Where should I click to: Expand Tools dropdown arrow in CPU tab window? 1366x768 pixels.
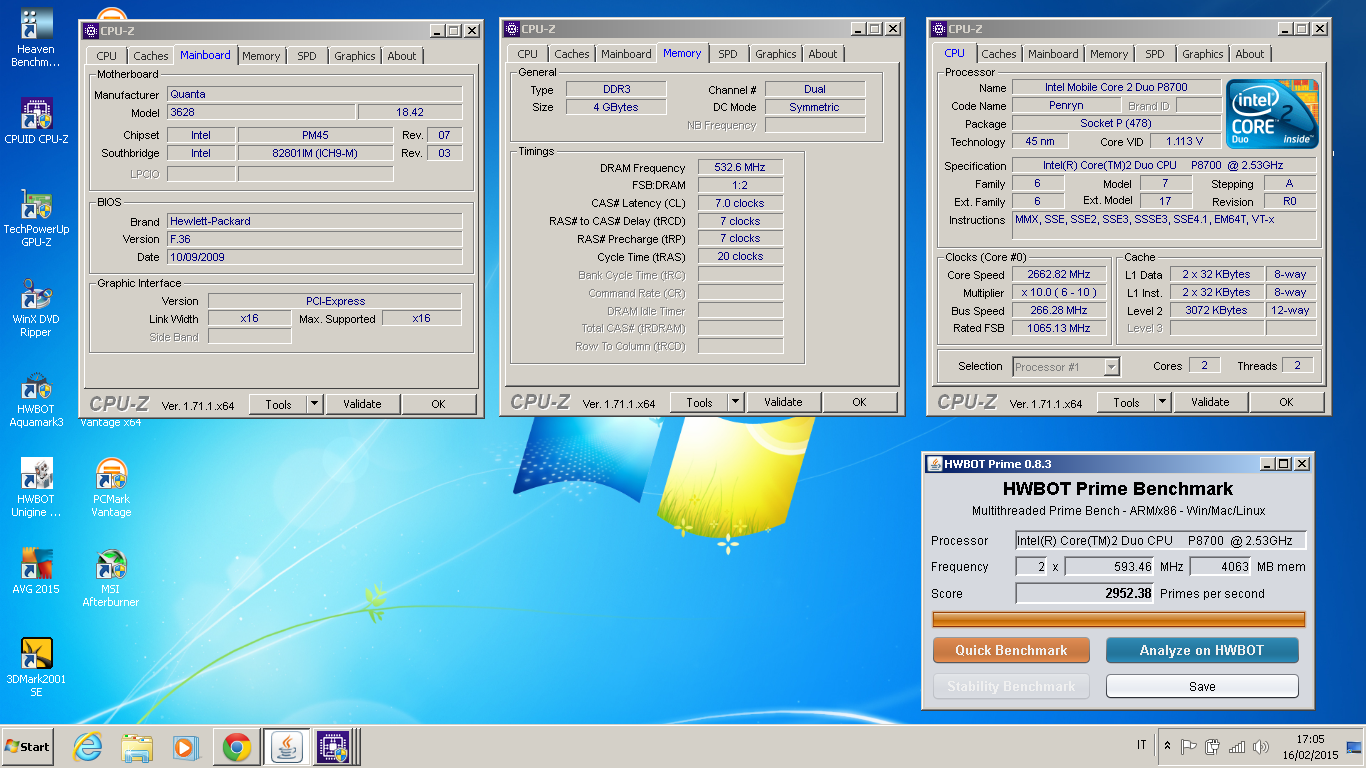click(1162, 402)
